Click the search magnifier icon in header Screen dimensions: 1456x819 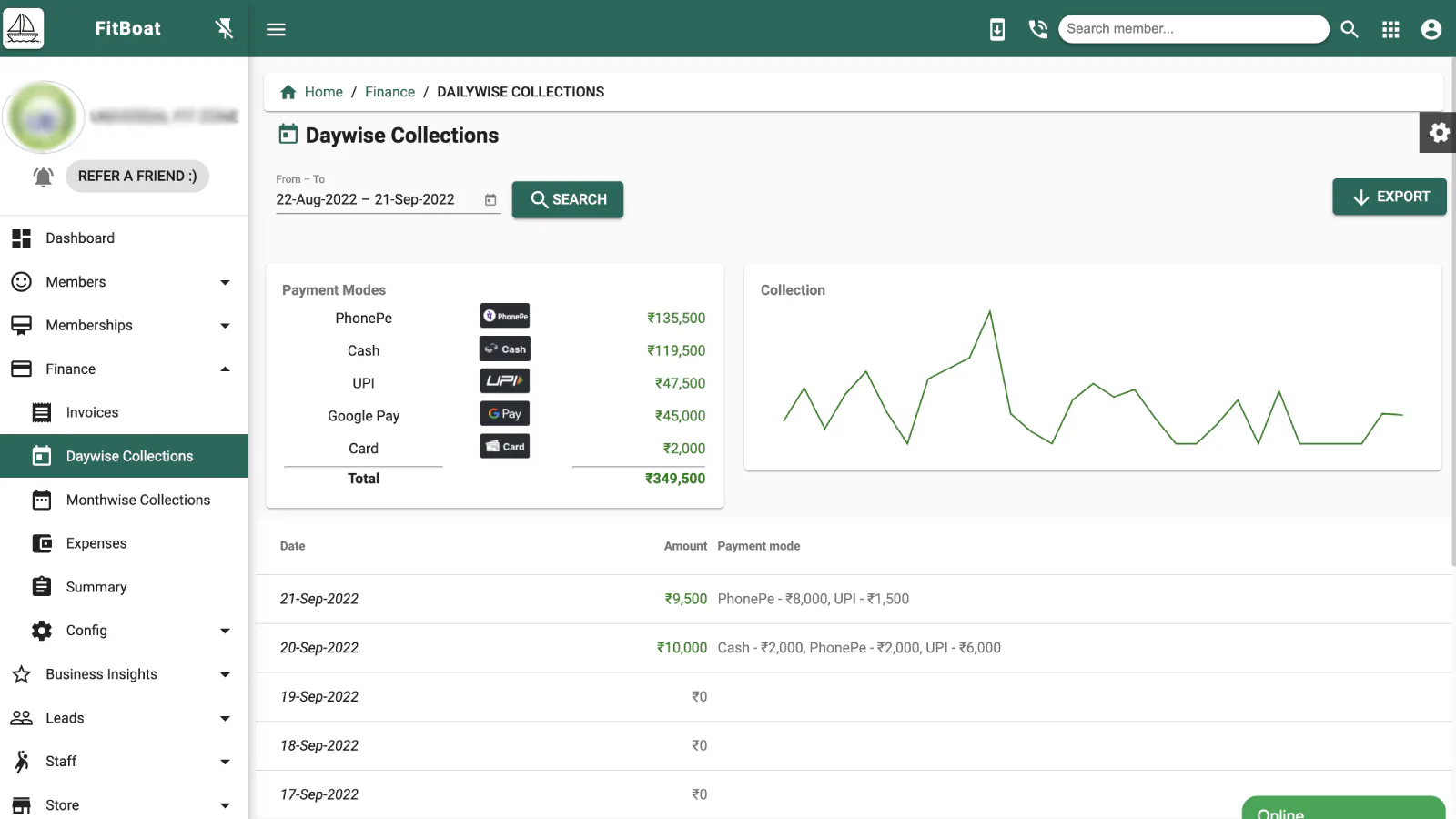(1350, 29)
